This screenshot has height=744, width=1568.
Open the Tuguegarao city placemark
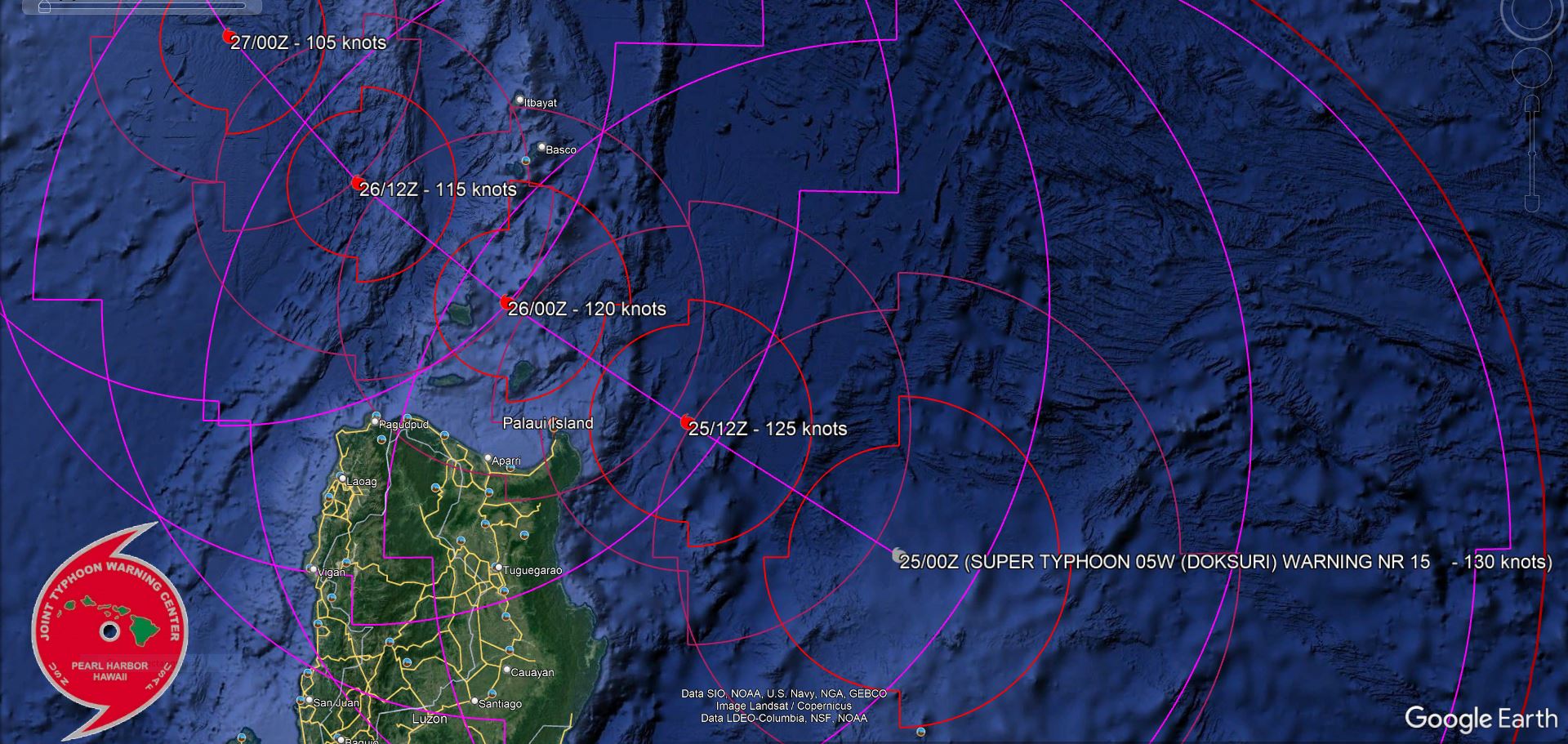[x=497, y=567]
